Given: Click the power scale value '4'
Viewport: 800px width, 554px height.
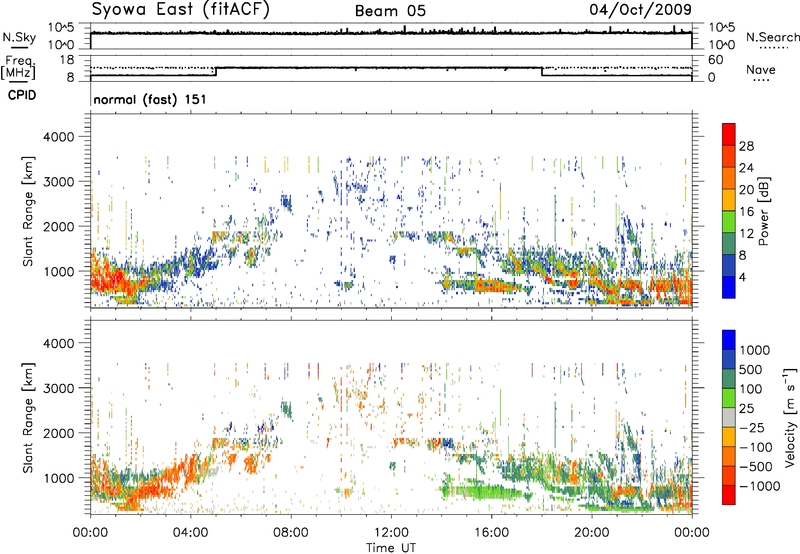Looking at the screenshot, I should pyautogui.click(x=742, y=277).
